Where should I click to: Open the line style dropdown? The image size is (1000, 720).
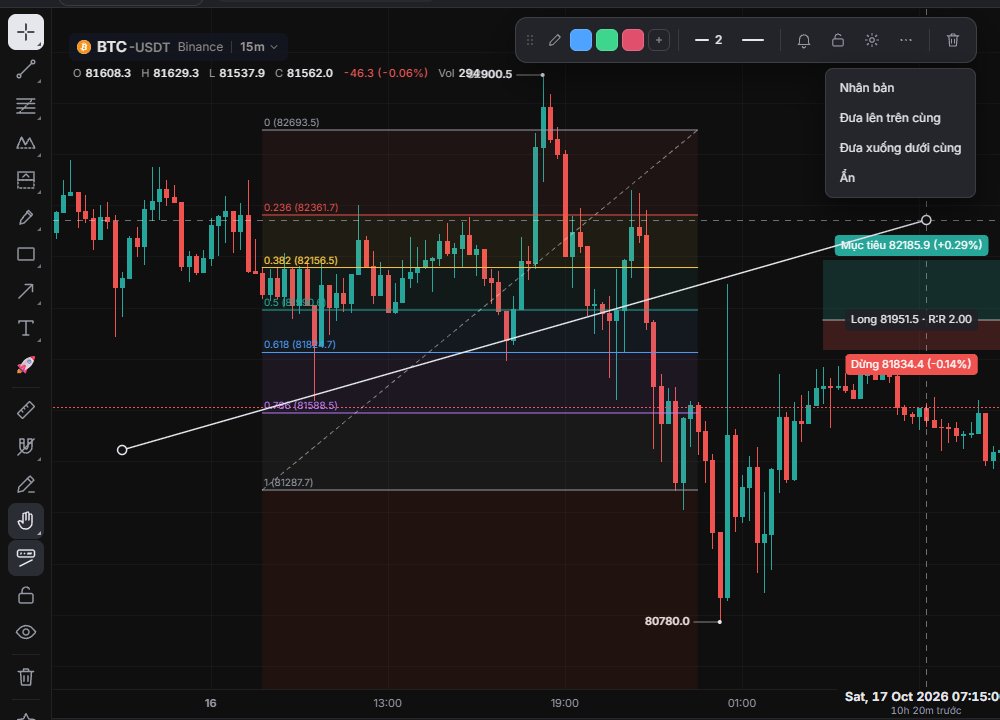pos(753,40)
